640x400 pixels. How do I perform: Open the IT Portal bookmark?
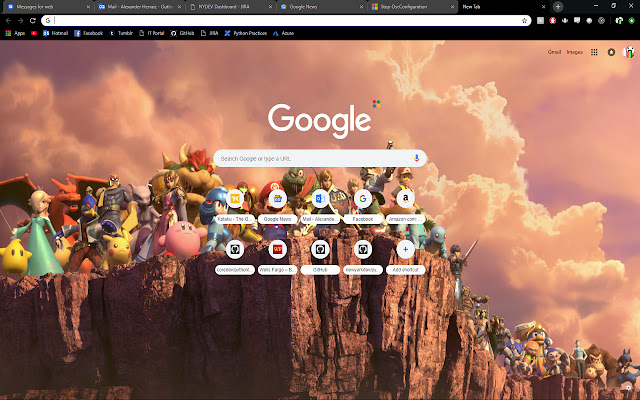[151, 33]
